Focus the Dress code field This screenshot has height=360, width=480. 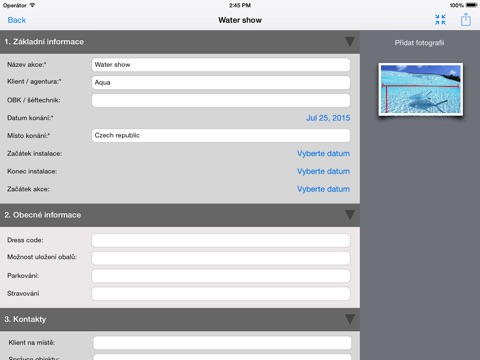coord(221,240)
